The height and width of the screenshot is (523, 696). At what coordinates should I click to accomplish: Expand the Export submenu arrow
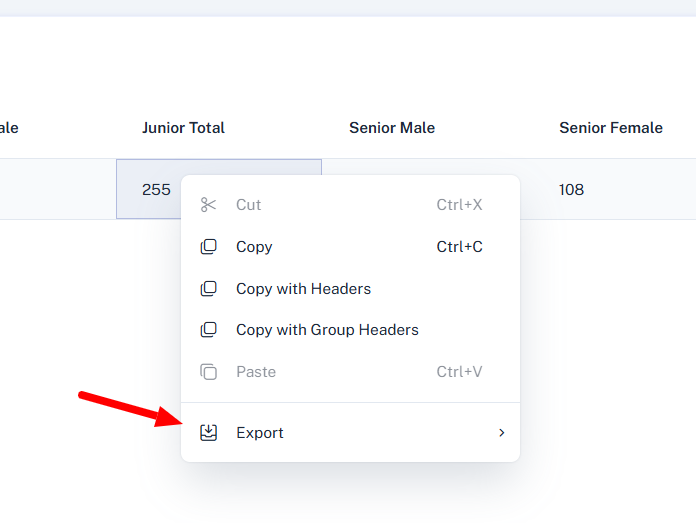(502, 433)
